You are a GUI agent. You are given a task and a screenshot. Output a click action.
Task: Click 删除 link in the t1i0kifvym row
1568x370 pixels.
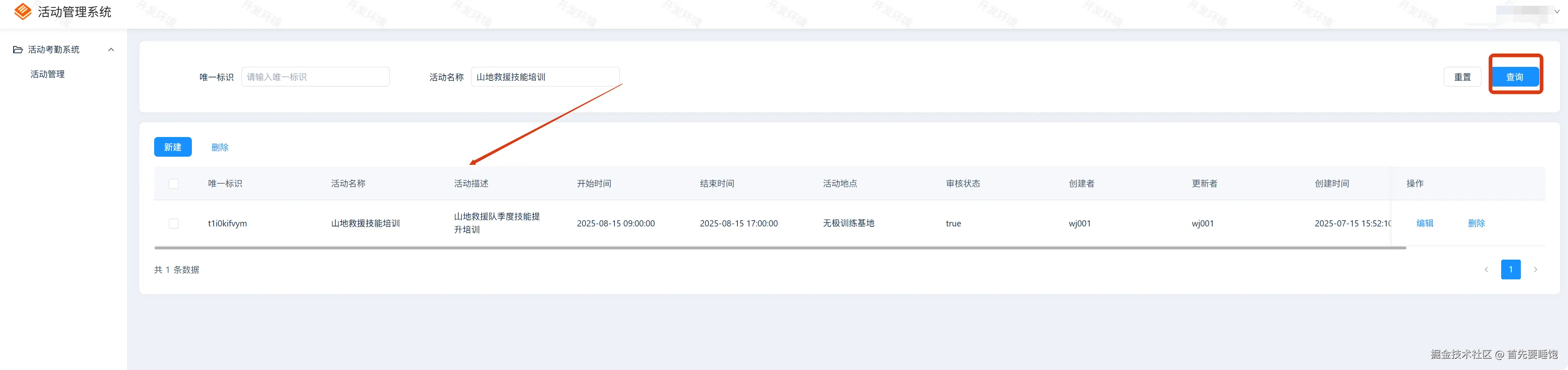coord(1476,223)
